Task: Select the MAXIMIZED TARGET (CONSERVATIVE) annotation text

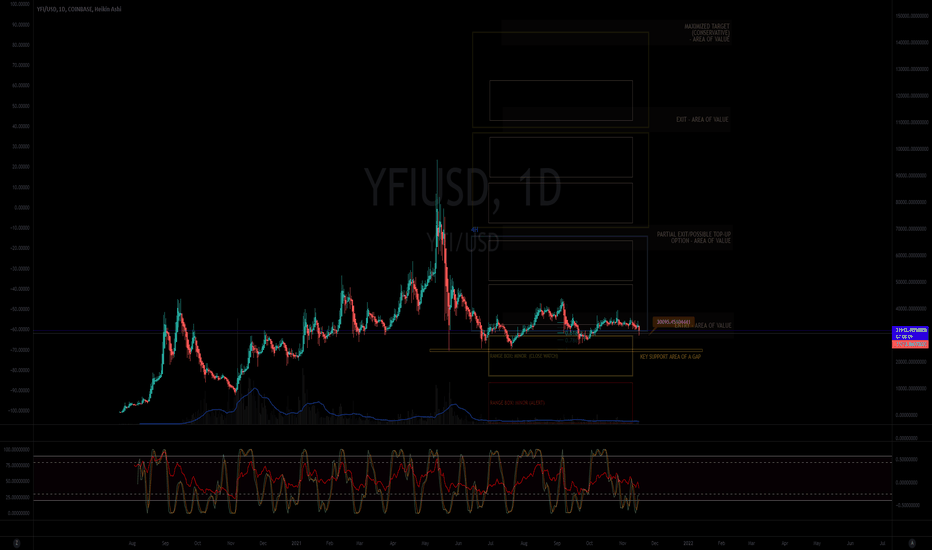Action: click(707, 33)
